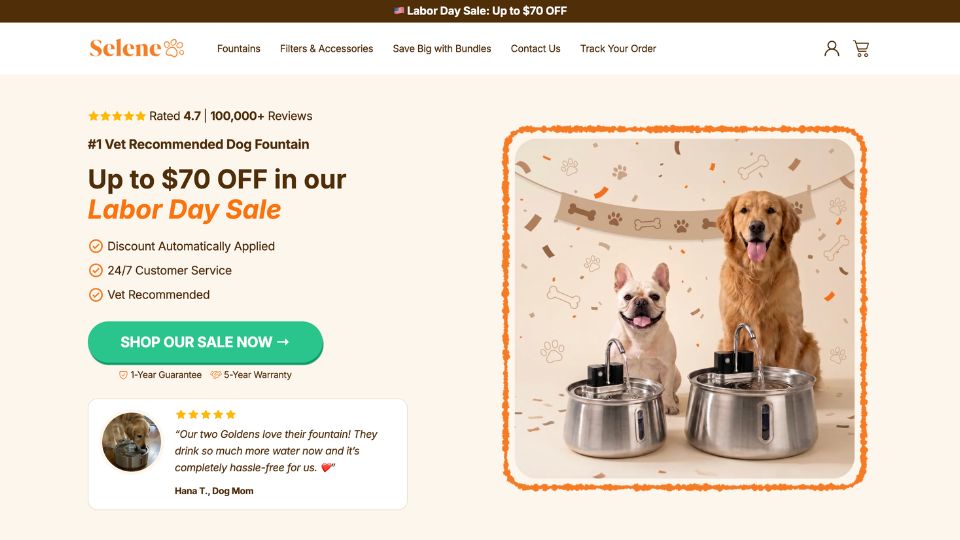
Task: Open the shopping cart icon
Action: coord(861,48)
